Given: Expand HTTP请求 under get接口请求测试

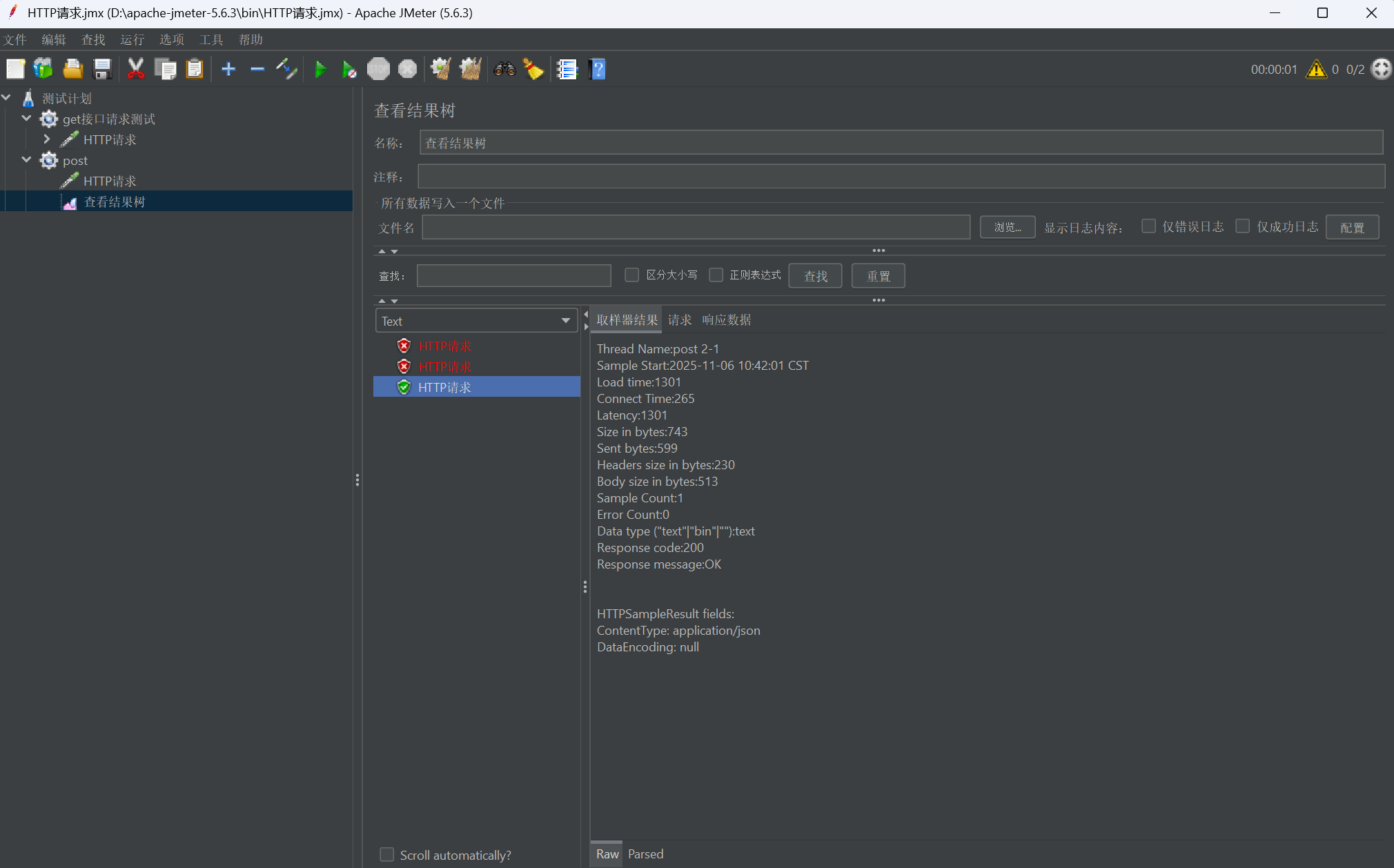Looking at the screenshot, I should point(46,139).
